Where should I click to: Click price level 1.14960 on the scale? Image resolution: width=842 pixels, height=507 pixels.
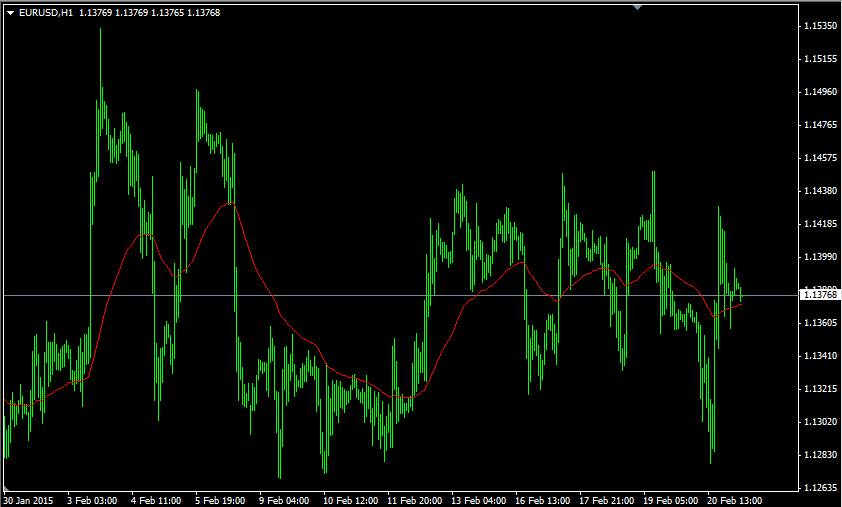pos(820,92)
